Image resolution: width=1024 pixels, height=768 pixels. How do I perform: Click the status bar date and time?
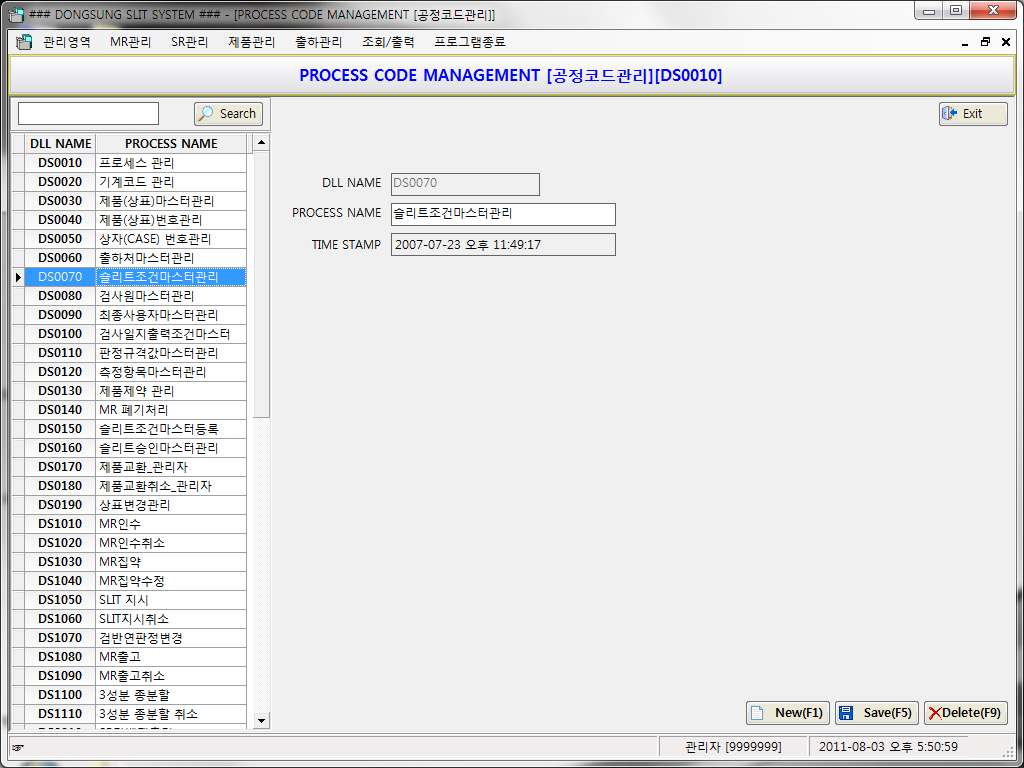888,746
